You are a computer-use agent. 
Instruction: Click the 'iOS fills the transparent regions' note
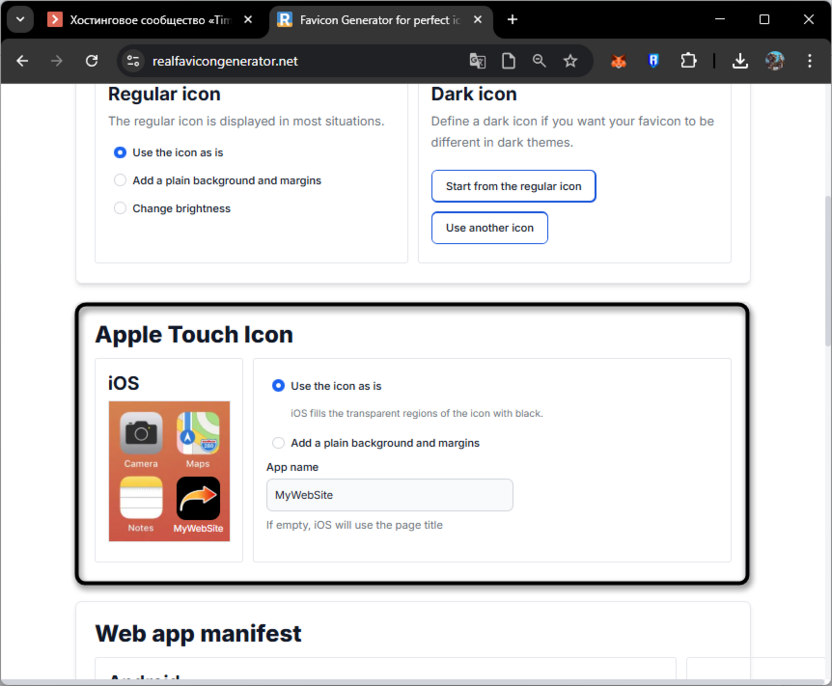tap(417, 413)
